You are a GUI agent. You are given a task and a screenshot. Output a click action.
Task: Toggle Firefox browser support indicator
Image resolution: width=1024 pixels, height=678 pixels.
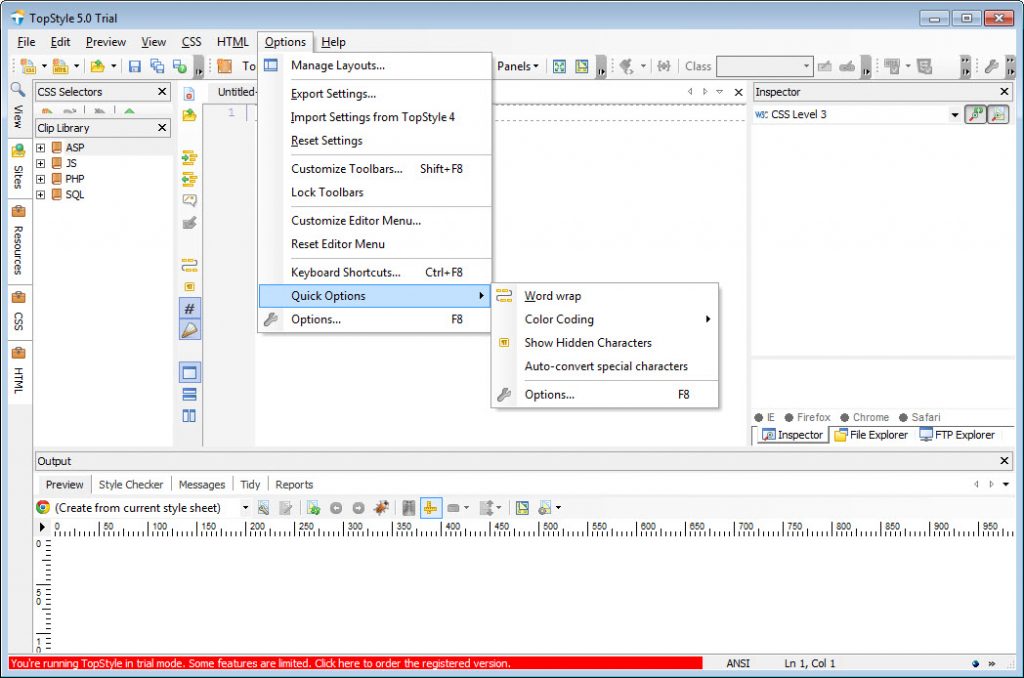coord(807,417)
